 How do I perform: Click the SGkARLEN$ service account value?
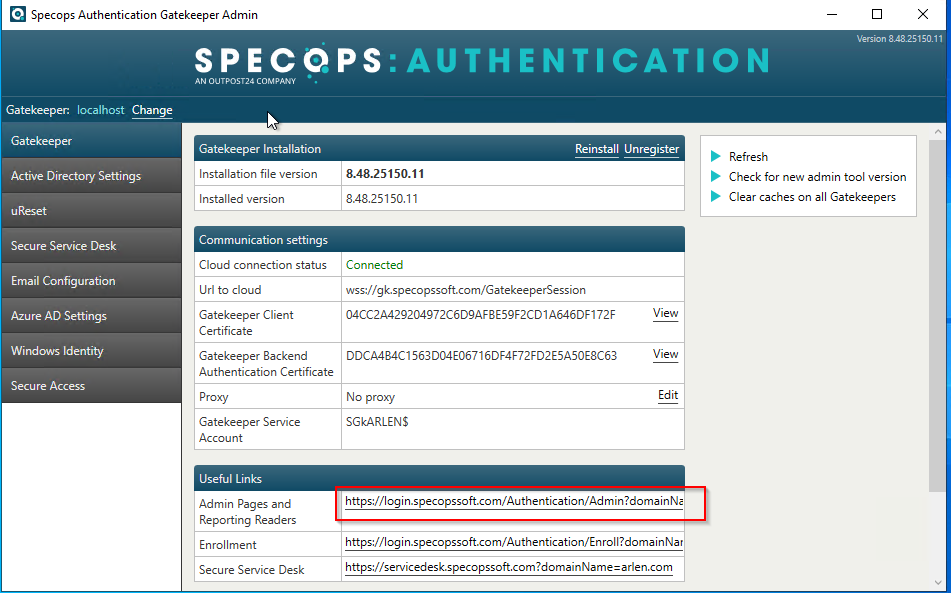(x=377, y=421)
